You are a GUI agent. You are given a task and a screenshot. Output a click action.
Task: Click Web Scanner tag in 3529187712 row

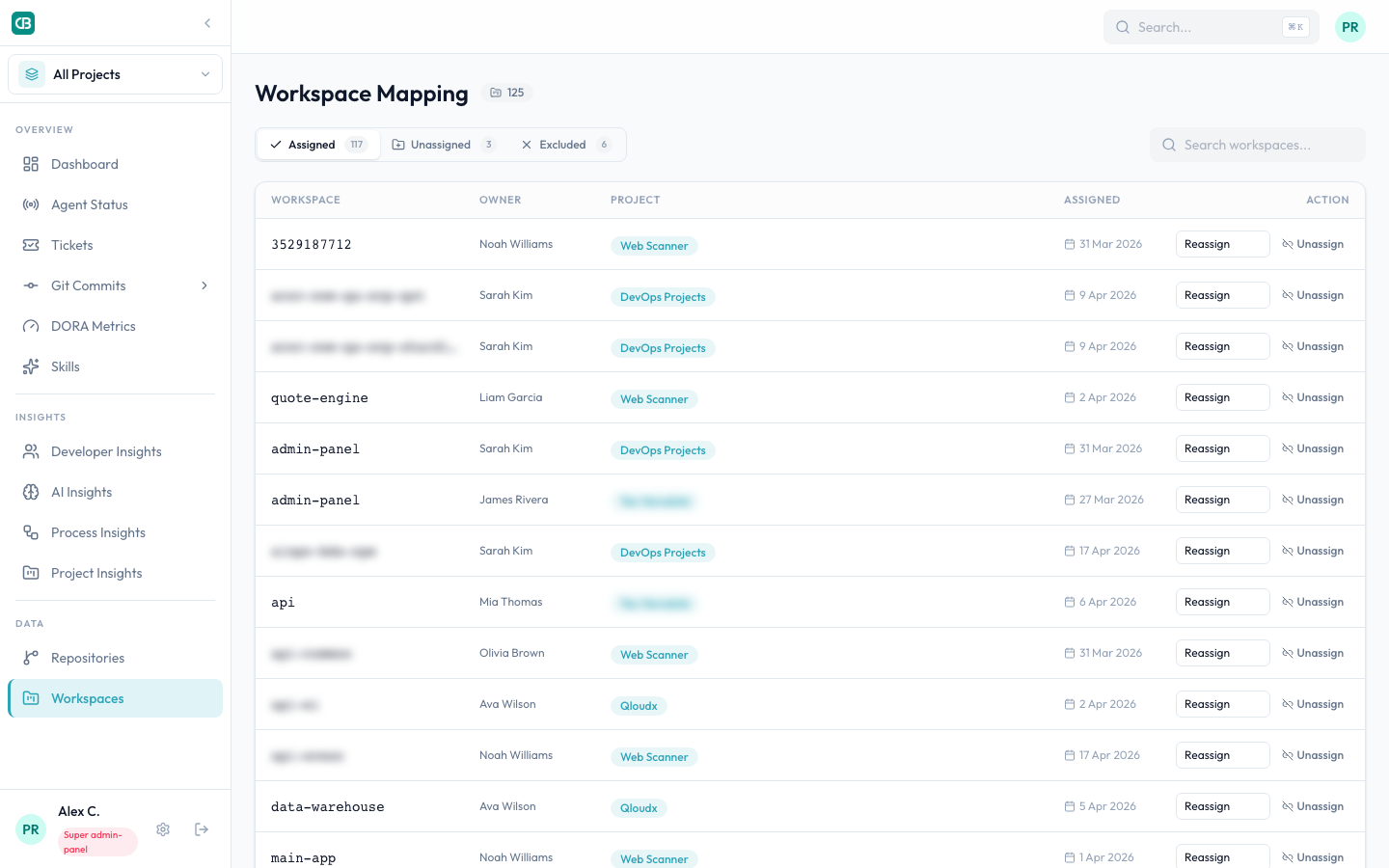654,246
